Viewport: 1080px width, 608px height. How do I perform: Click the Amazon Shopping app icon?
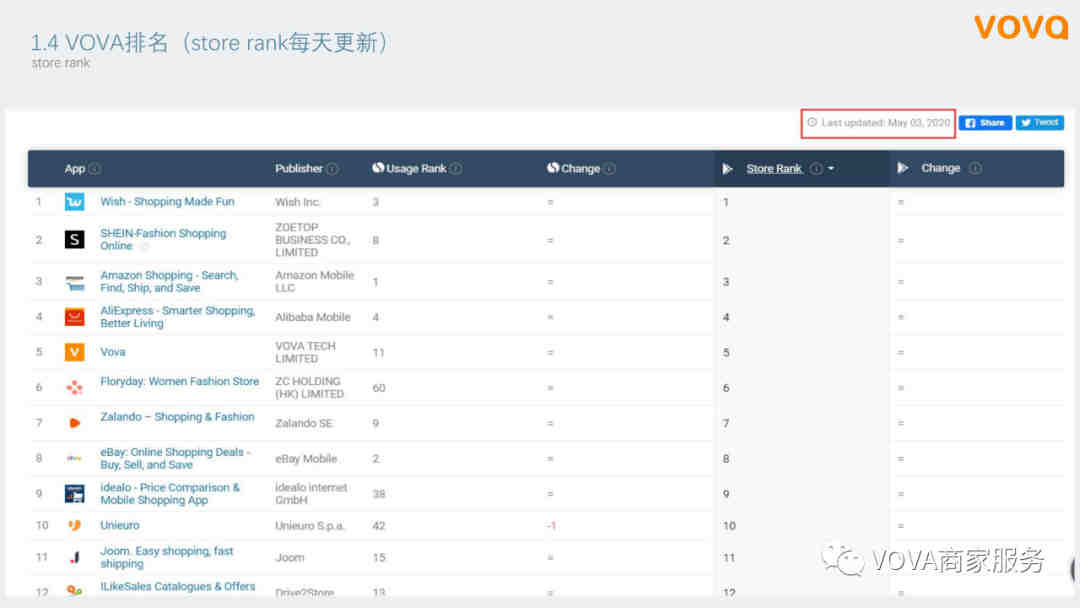click(x=74, y=282)
